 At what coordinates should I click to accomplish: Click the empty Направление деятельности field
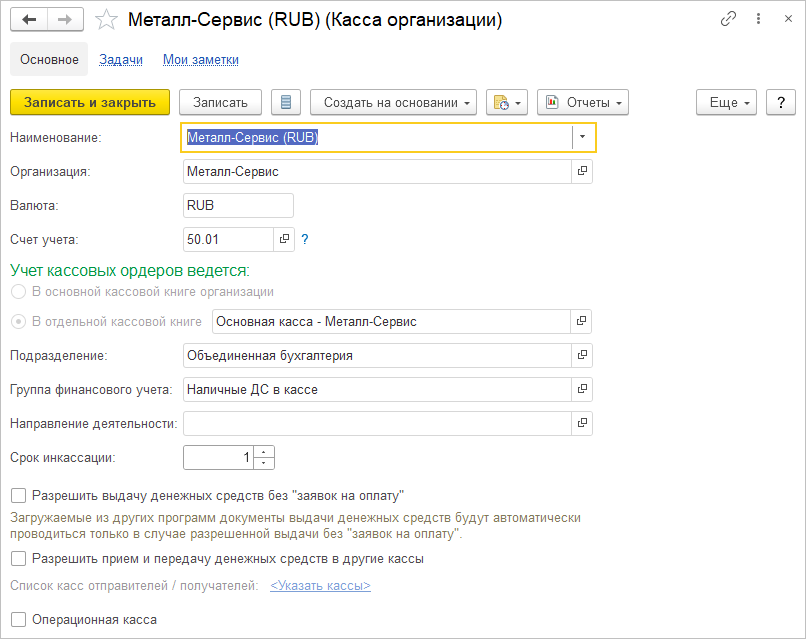[x=377, y=423]
